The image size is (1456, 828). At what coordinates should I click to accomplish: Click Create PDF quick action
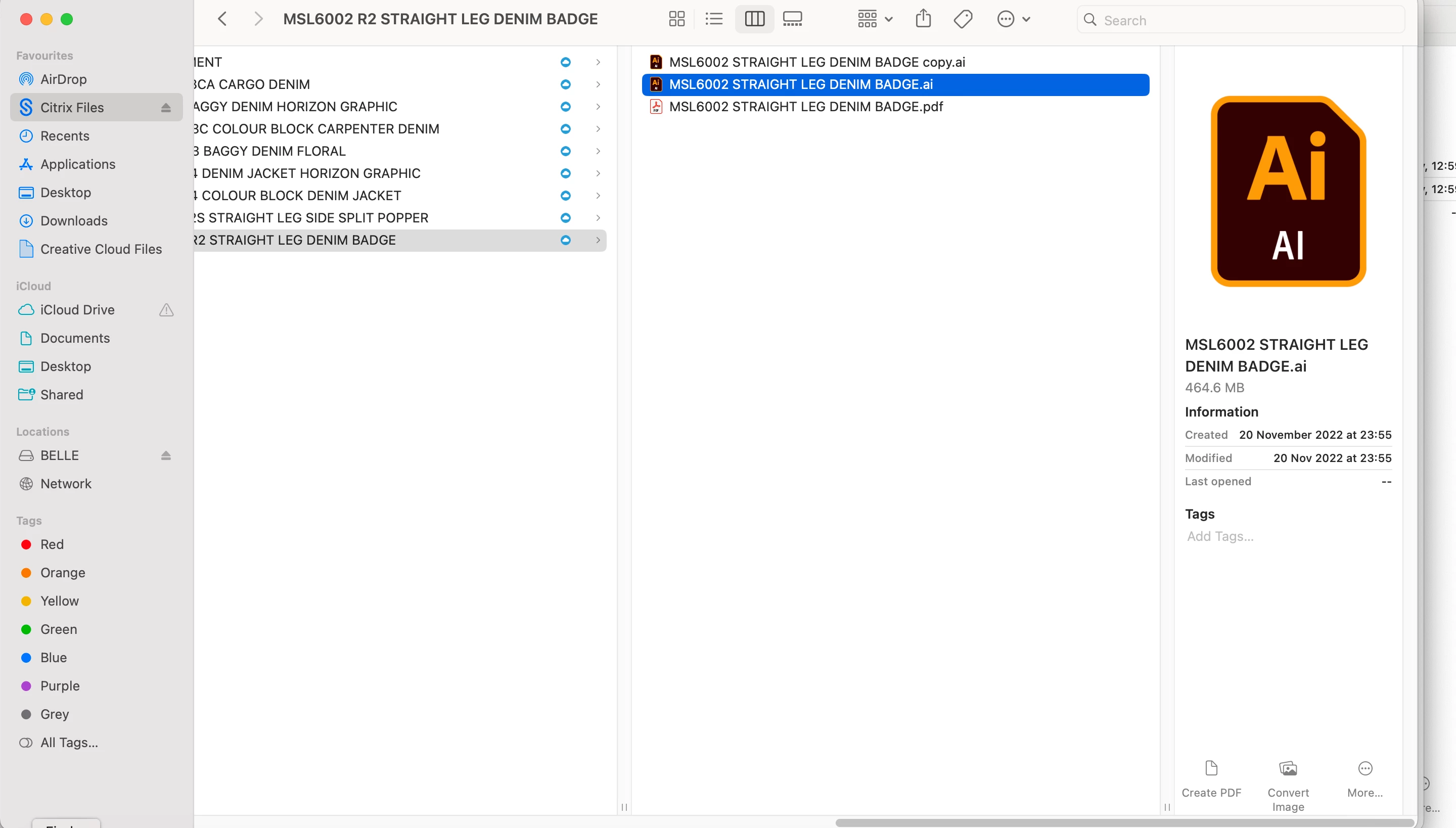[1211, 778]
